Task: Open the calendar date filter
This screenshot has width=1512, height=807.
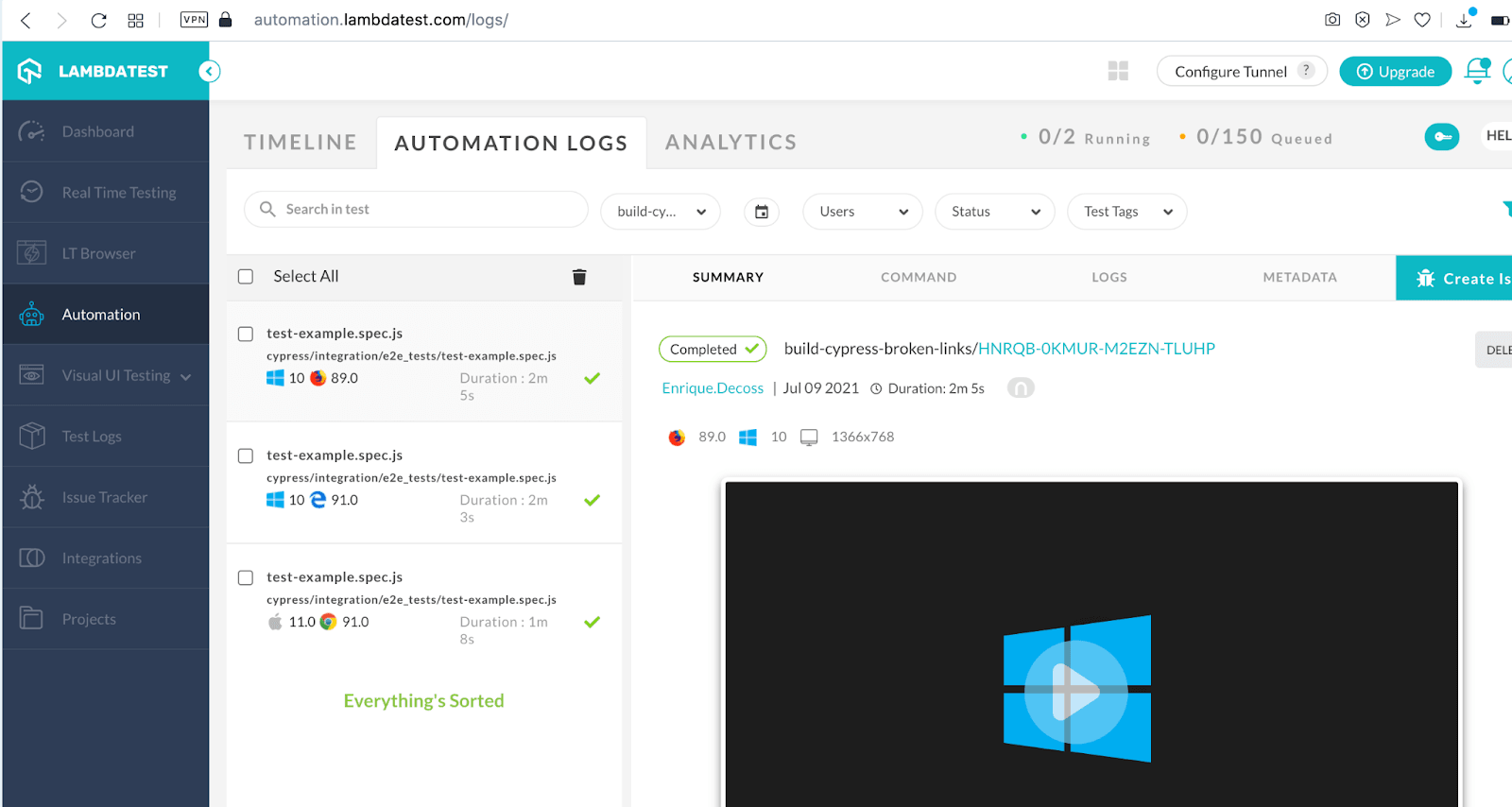Action: coord(762,212)
